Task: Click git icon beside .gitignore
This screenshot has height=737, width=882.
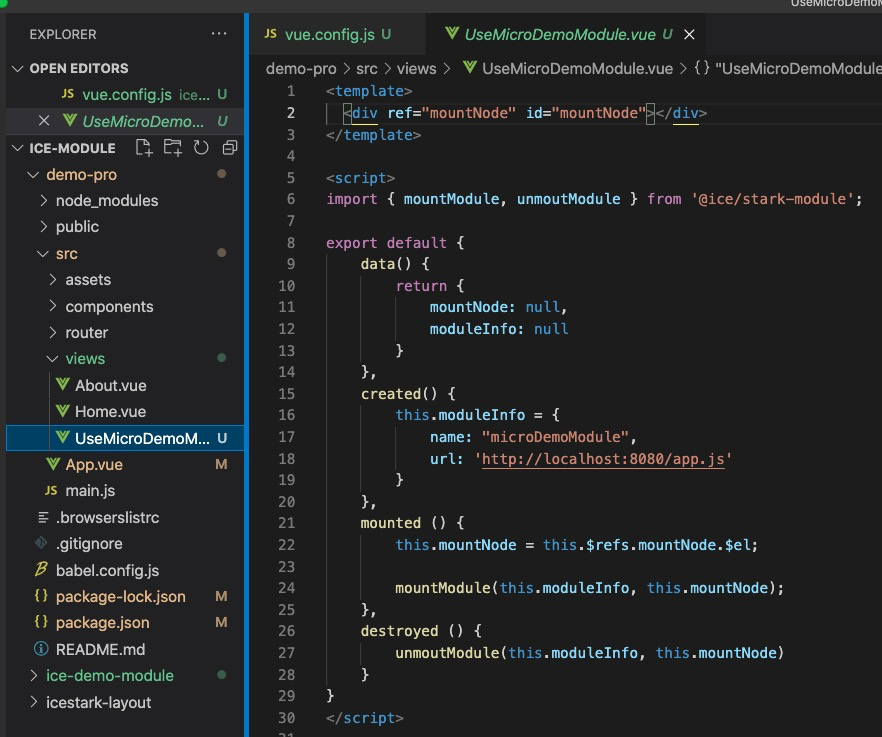Action: click(41, 543)
